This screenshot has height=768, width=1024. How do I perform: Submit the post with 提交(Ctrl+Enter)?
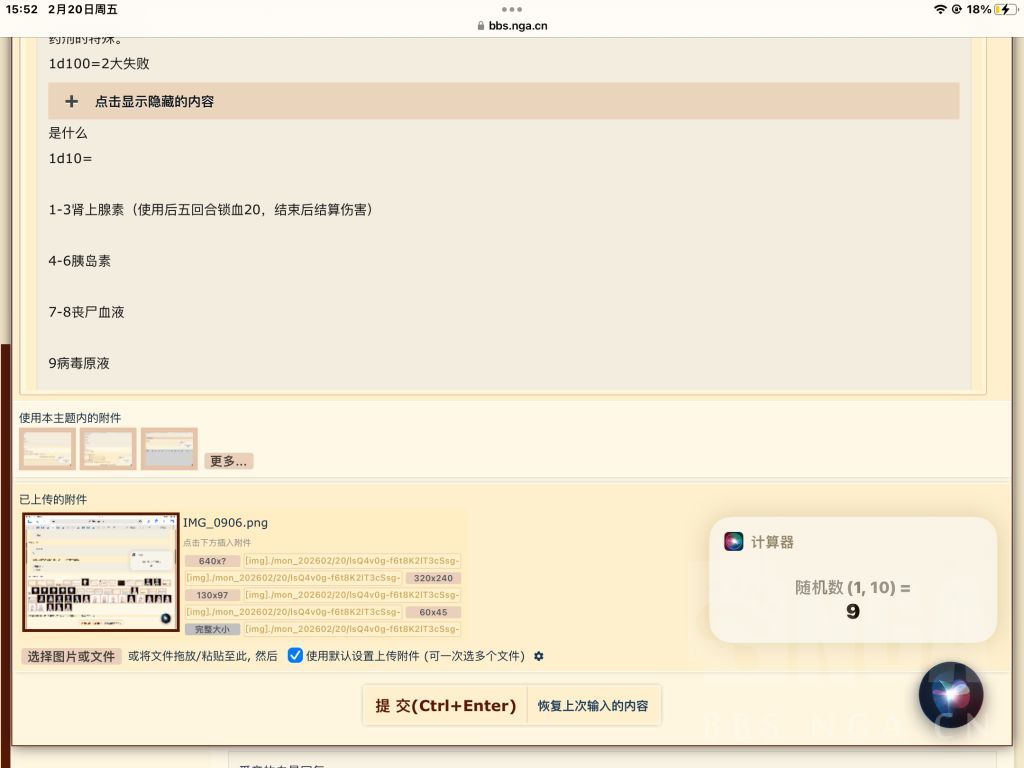click(445, 705)
